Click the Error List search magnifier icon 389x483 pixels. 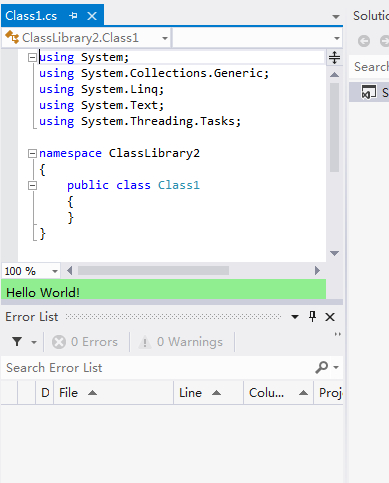pyautogui.click(x=322, y=367)
